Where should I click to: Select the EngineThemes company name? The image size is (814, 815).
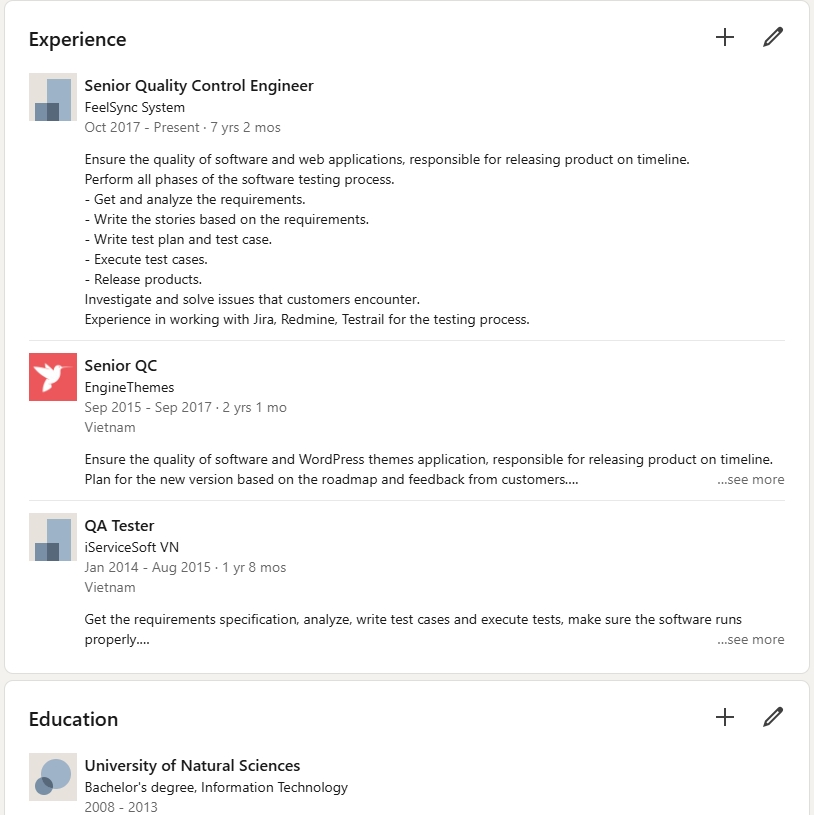click(129, 387)
